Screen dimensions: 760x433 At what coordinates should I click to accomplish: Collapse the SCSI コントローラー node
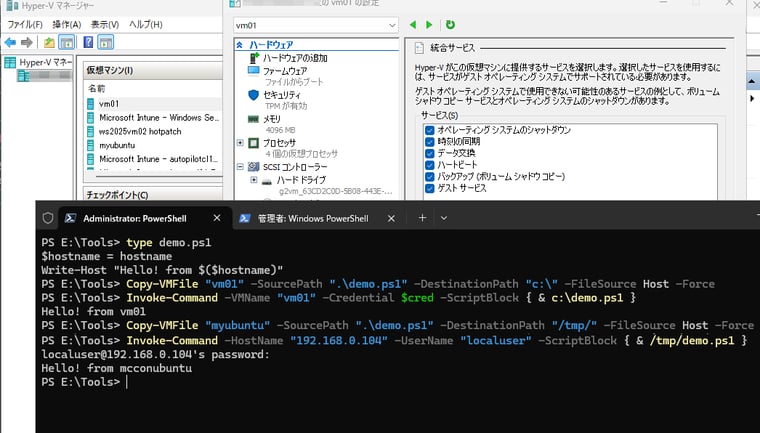click(240, 167)
